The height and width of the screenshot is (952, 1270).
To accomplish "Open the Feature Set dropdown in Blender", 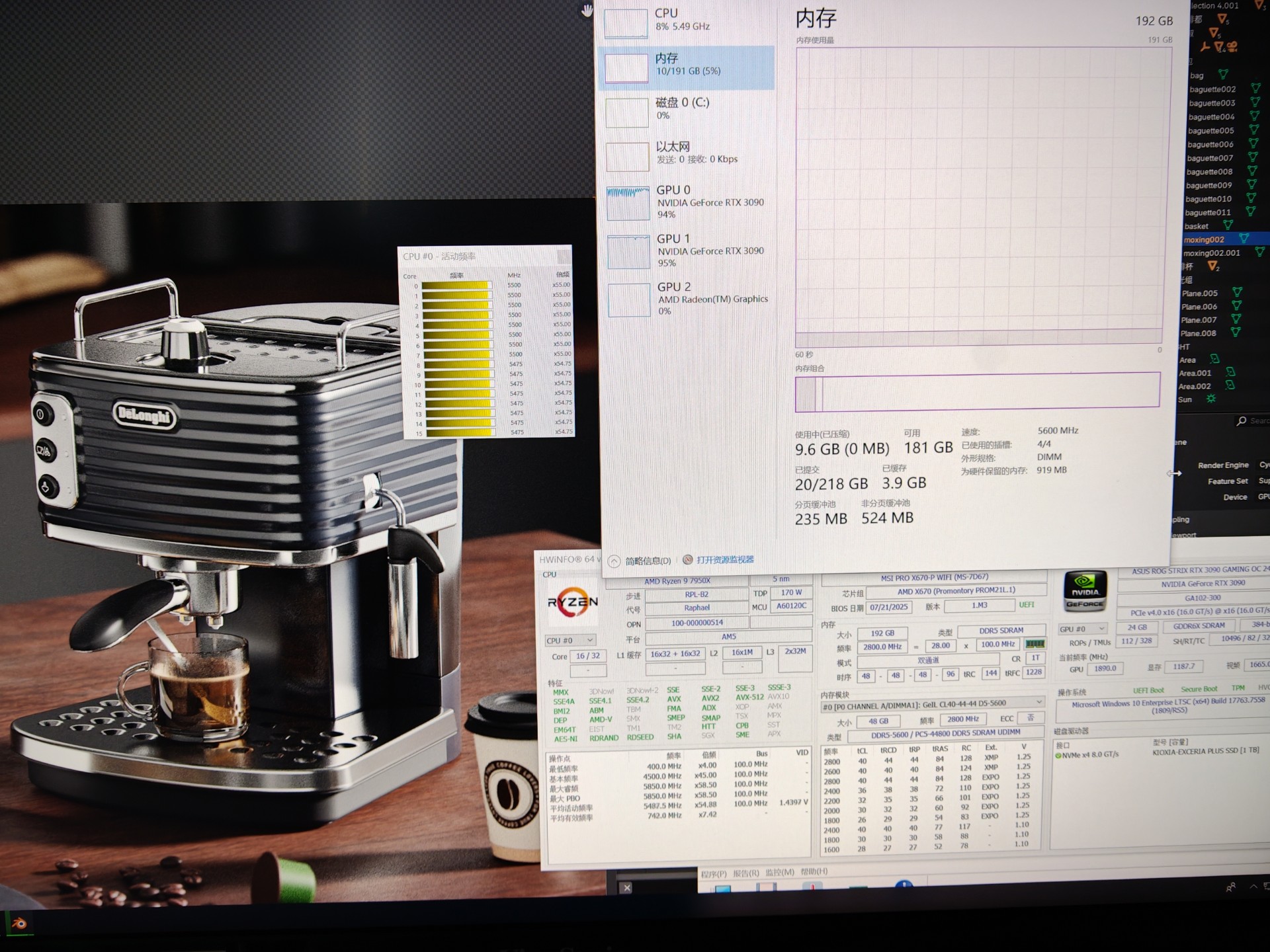I will (x=1263, y=481).
